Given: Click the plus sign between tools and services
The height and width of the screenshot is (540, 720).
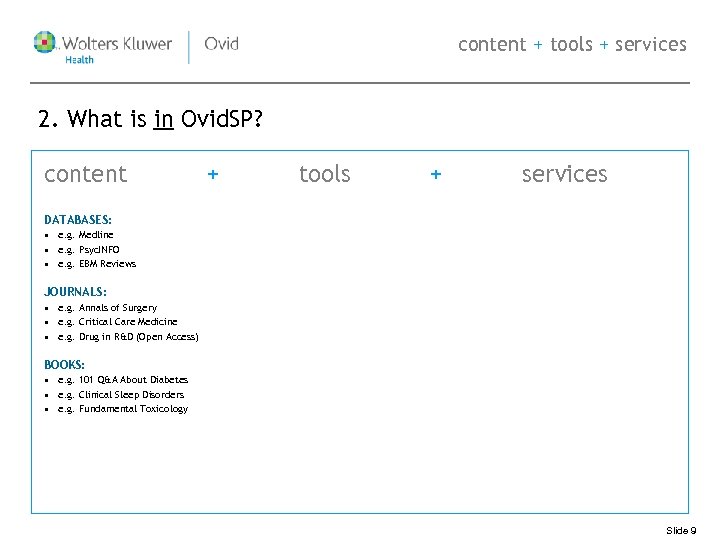Looking at the screenshot, I should point(436,174).
